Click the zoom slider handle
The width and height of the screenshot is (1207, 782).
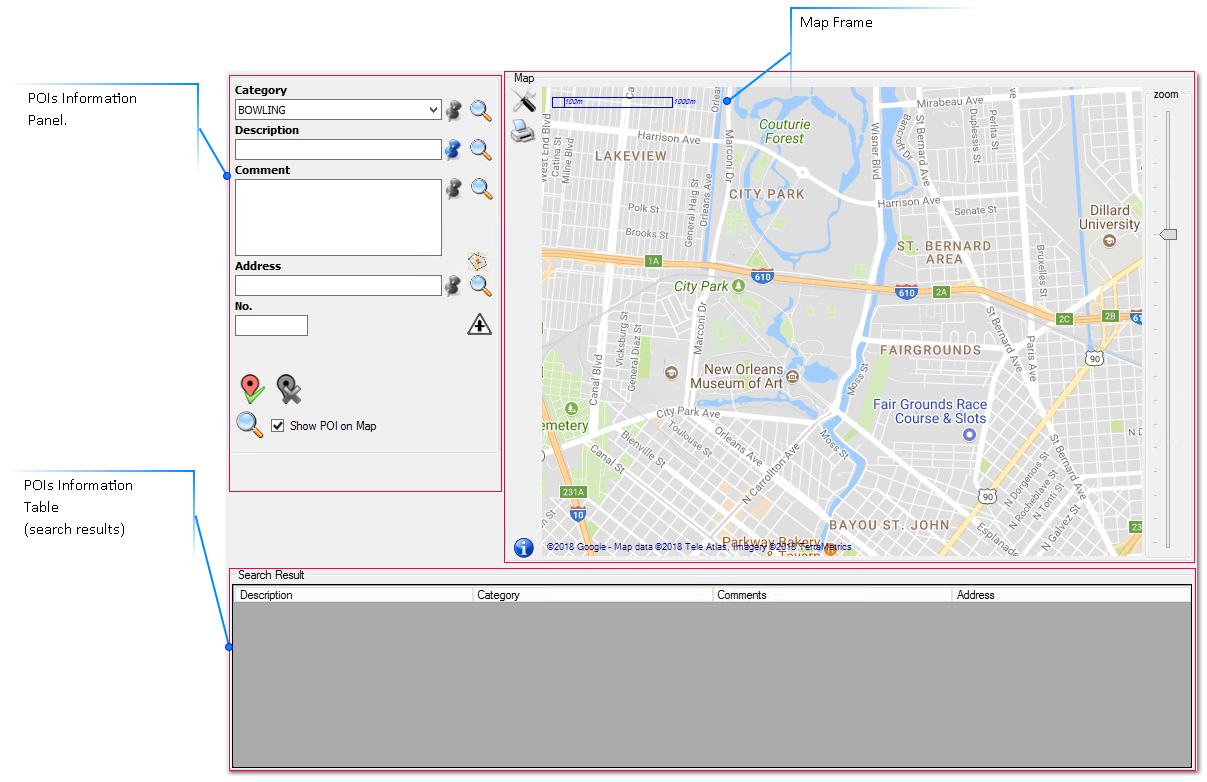pos(1167,234)
